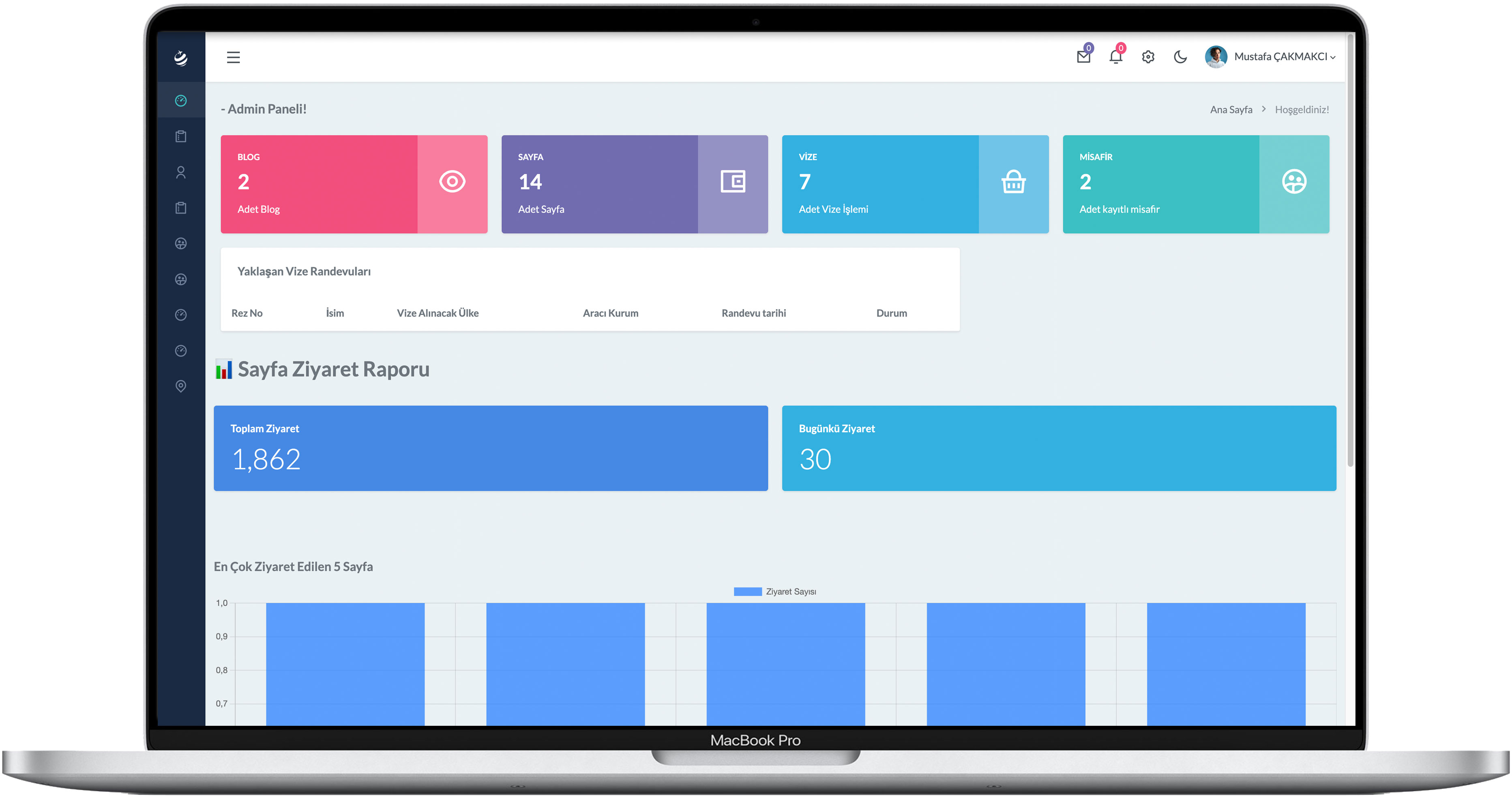This screenshot has width=1512, height=796.
Task: Click the Toplam Ziyaret card
Action: click(490, 447)
